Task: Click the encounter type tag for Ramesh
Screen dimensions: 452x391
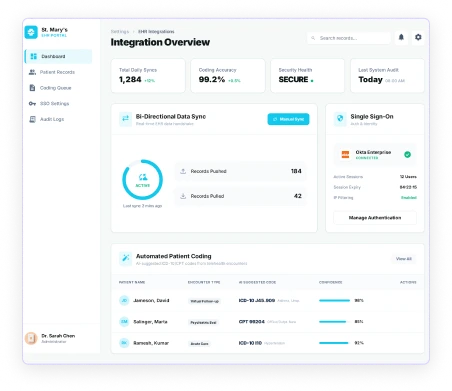Action: point(199,343)
